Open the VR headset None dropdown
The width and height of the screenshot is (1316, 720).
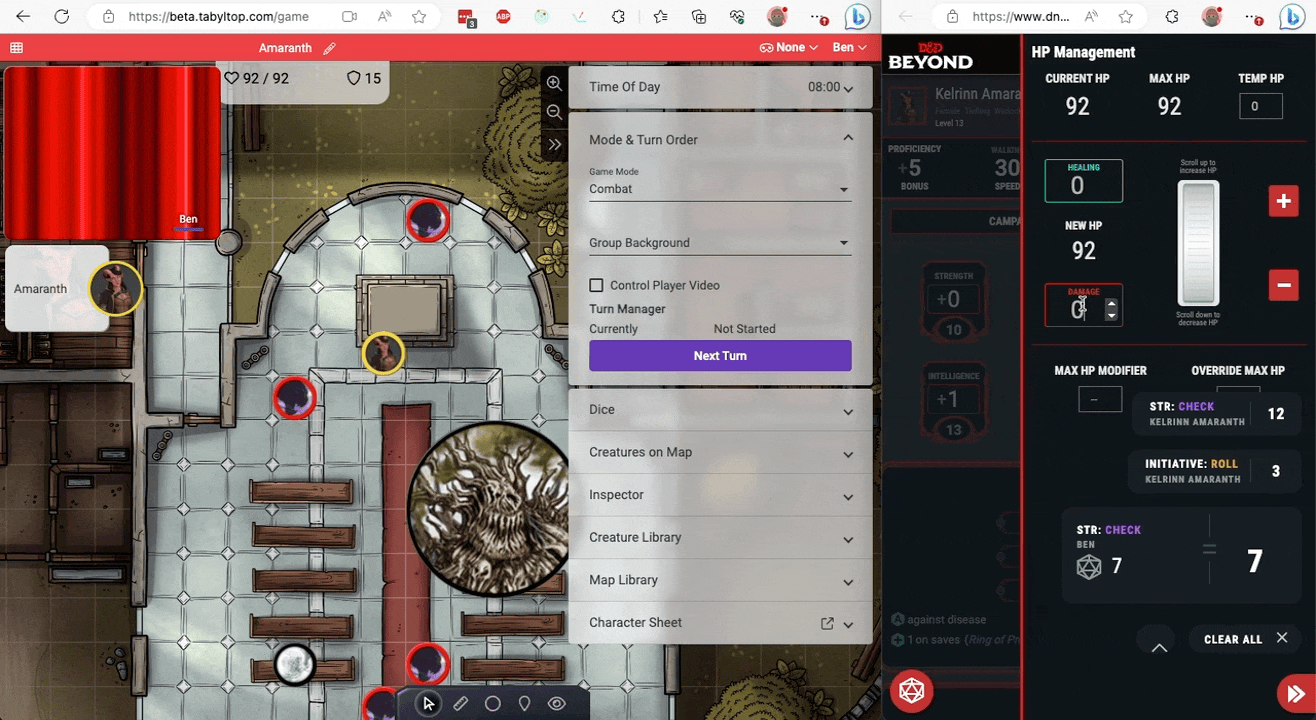[x=788, y=47]
